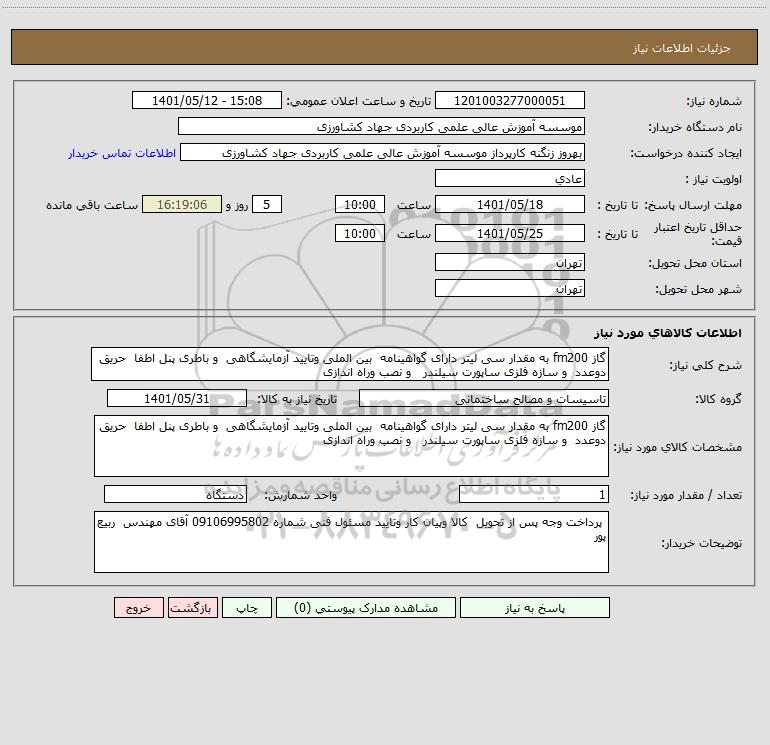The height and width of the screenshot is (745, 770).
Task: Click the خروج exit button
Action: 138,608
